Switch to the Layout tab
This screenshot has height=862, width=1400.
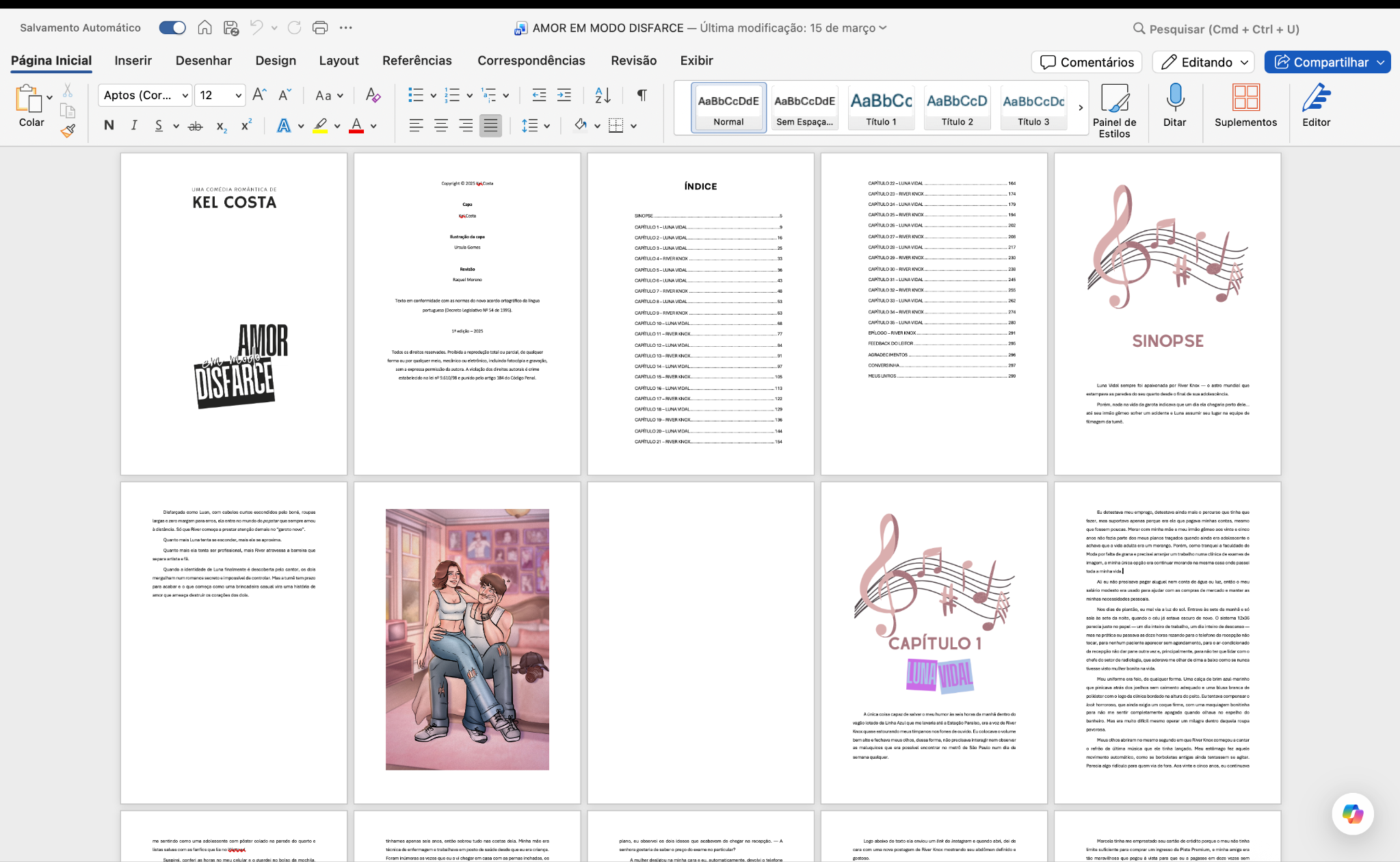point(339,61)
